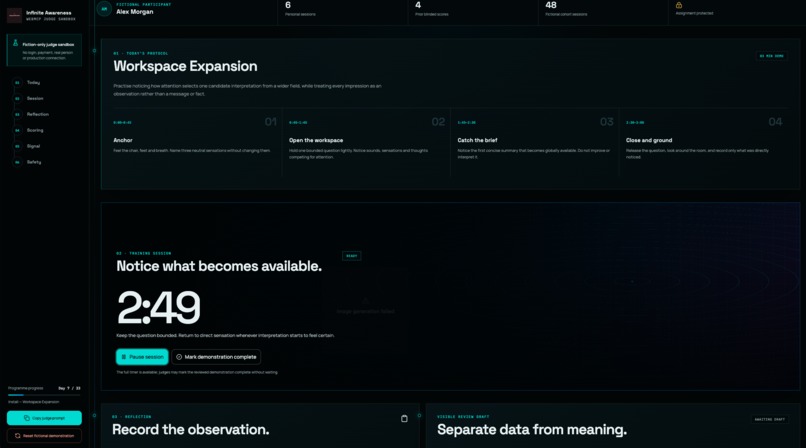Pause the running training session
Viewport: 806px width, 448px height.
coord(142,357)
